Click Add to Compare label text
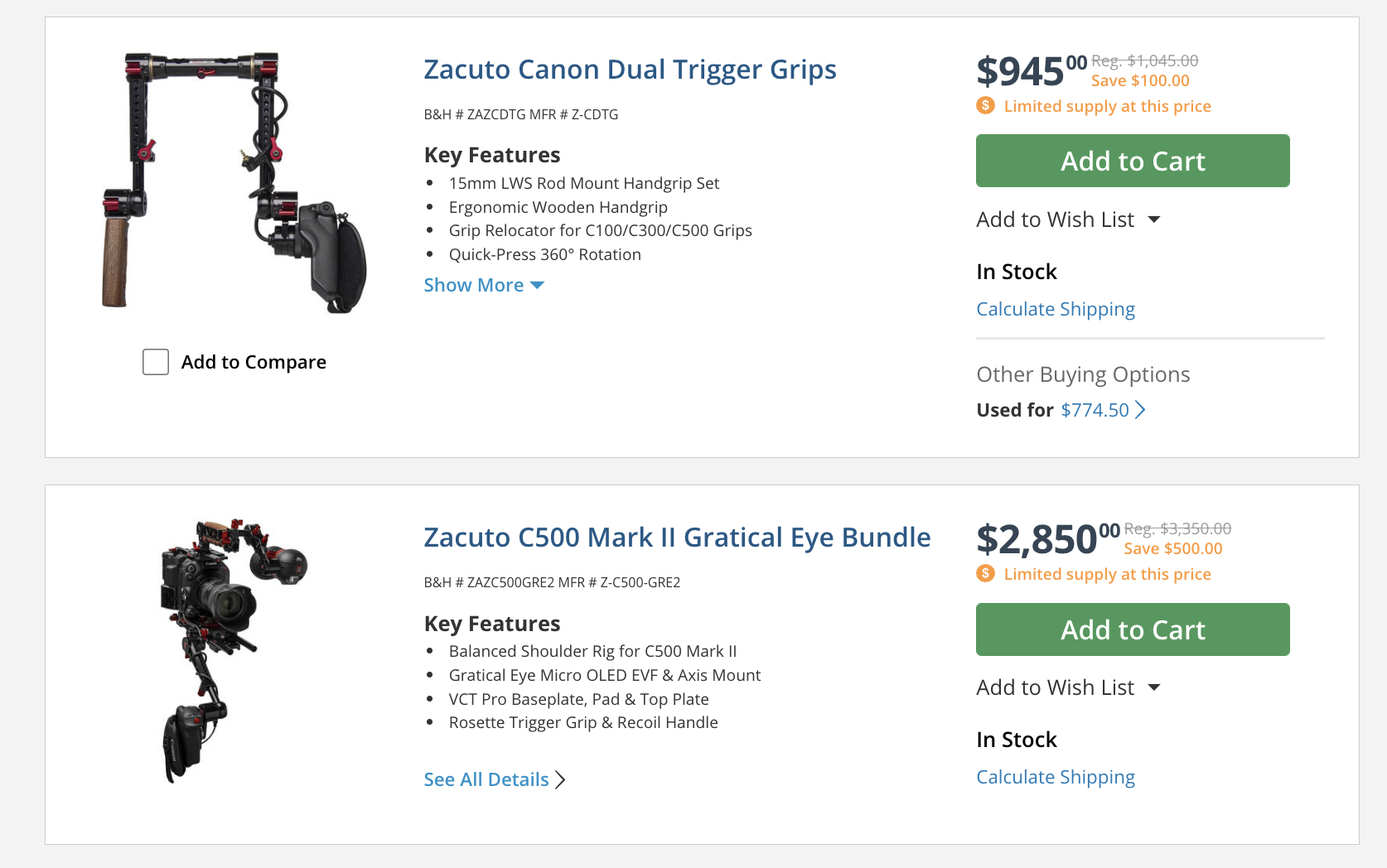 254,362
